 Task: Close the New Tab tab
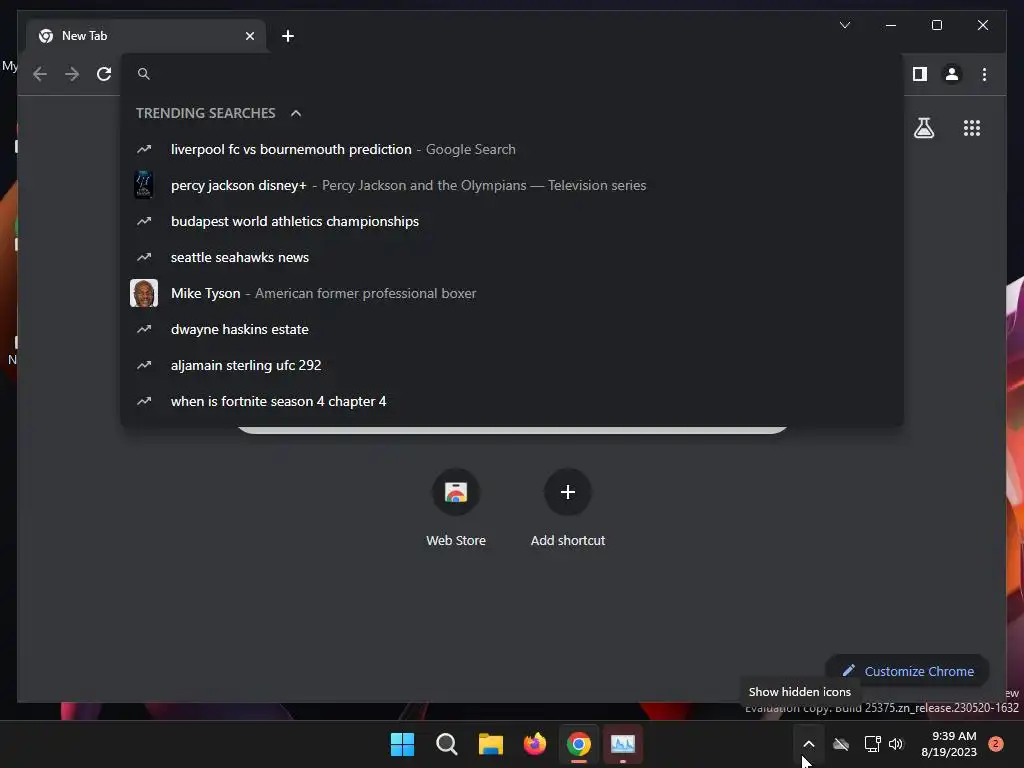249,36
